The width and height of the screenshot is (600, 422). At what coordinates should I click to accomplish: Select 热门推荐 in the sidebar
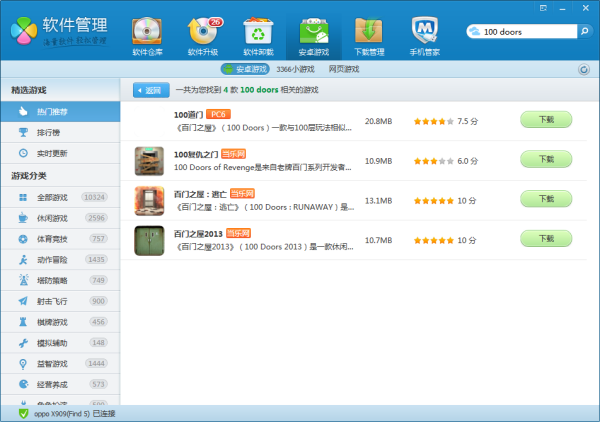click(60, 112)
